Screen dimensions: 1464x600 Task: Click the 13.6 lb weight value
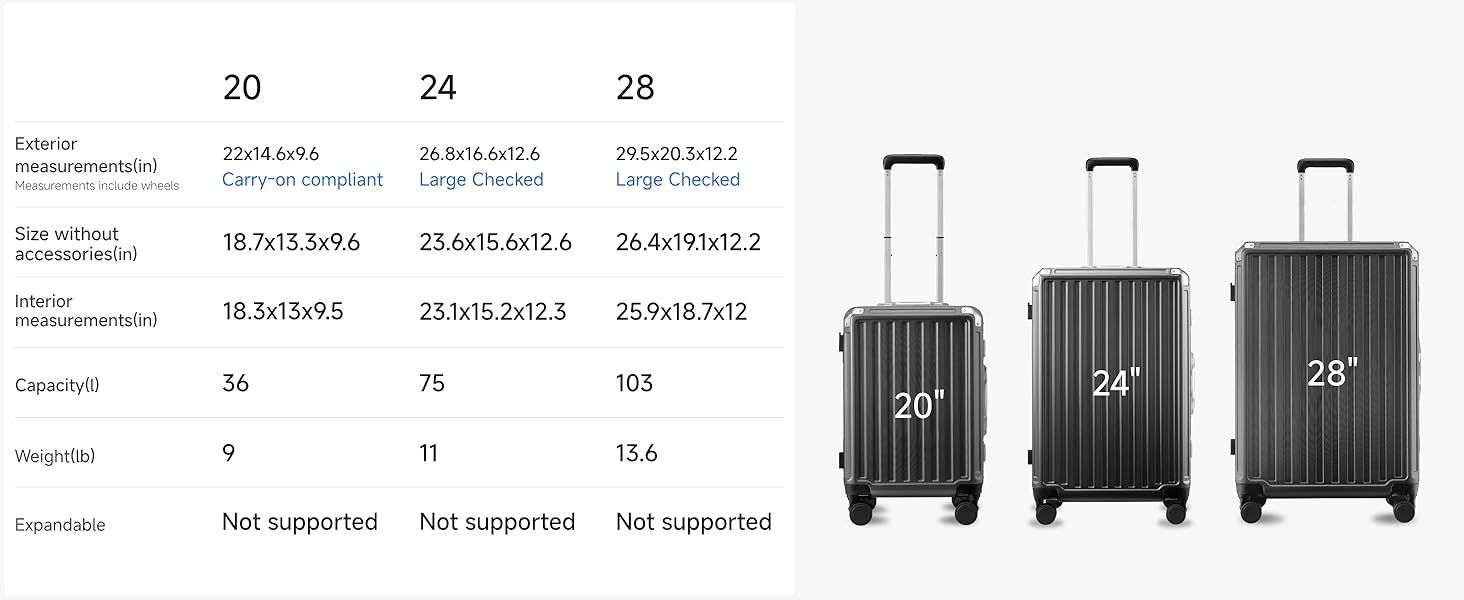636,453
